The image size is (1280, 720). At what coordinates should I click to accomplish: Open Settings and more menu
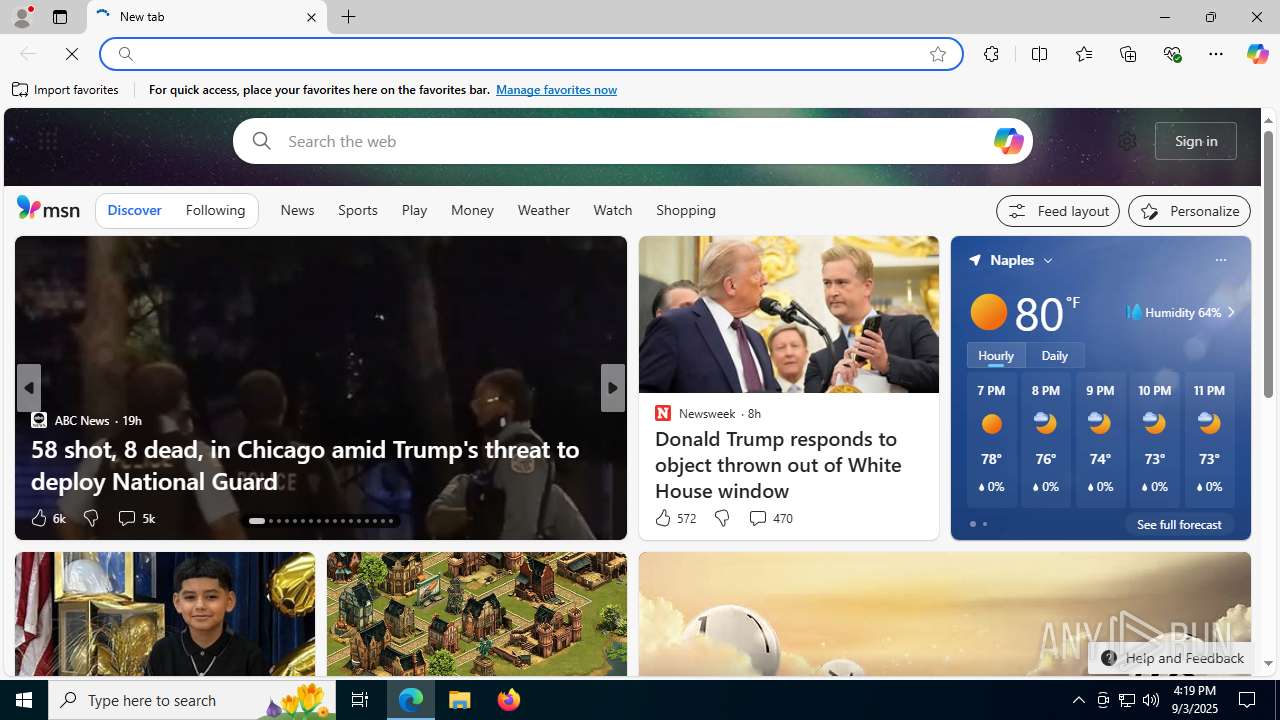(x=1215, y=54)
